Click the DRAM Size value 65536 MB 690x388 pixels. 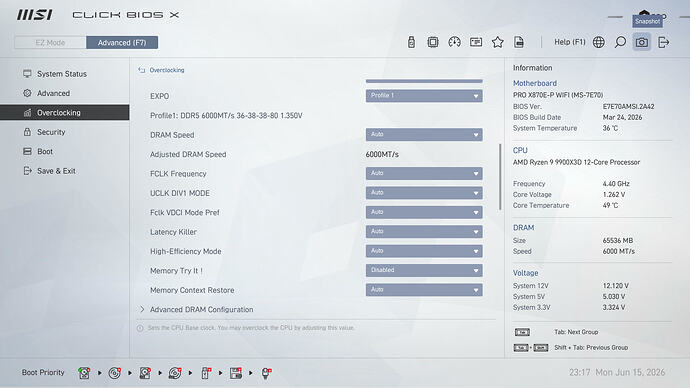[x=618, y=241]
